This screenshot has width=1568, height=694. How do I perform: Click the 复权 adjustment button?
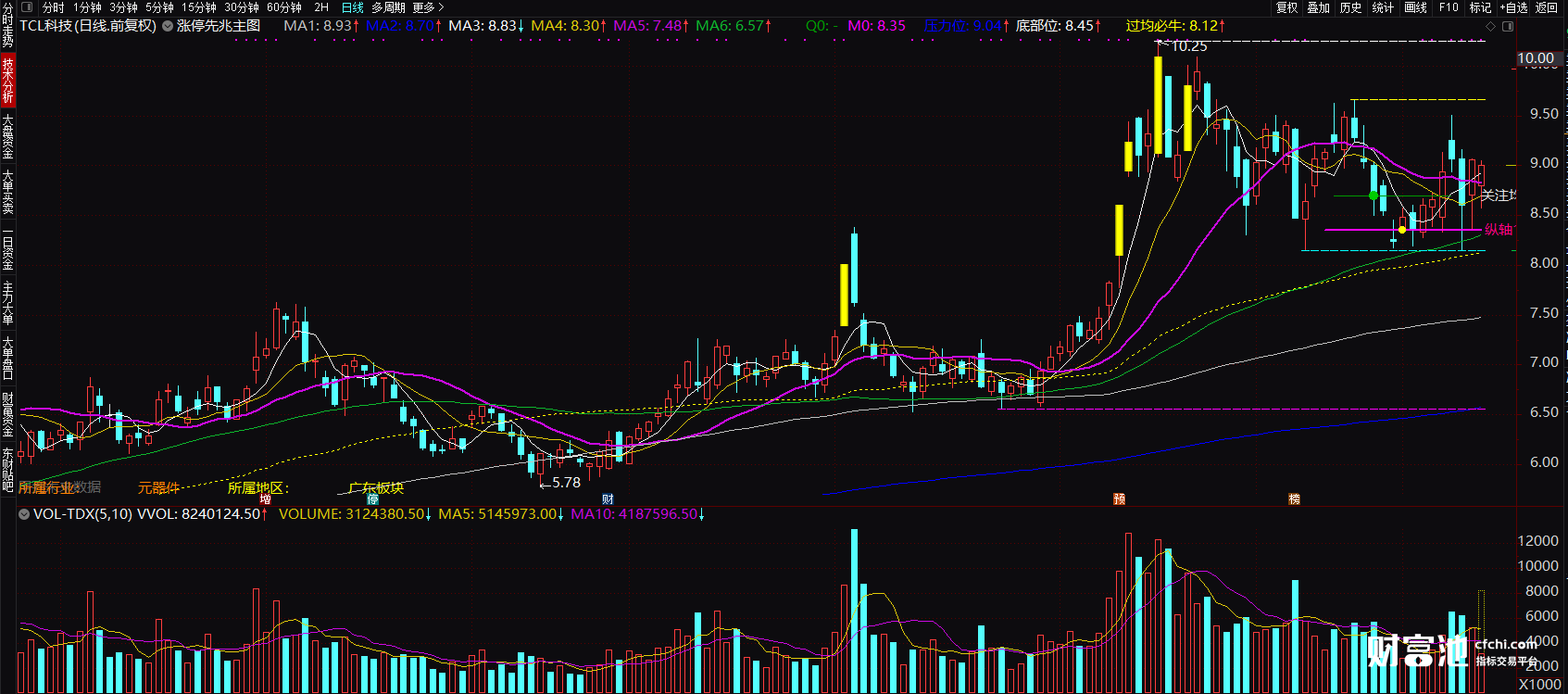[1286, 7]
